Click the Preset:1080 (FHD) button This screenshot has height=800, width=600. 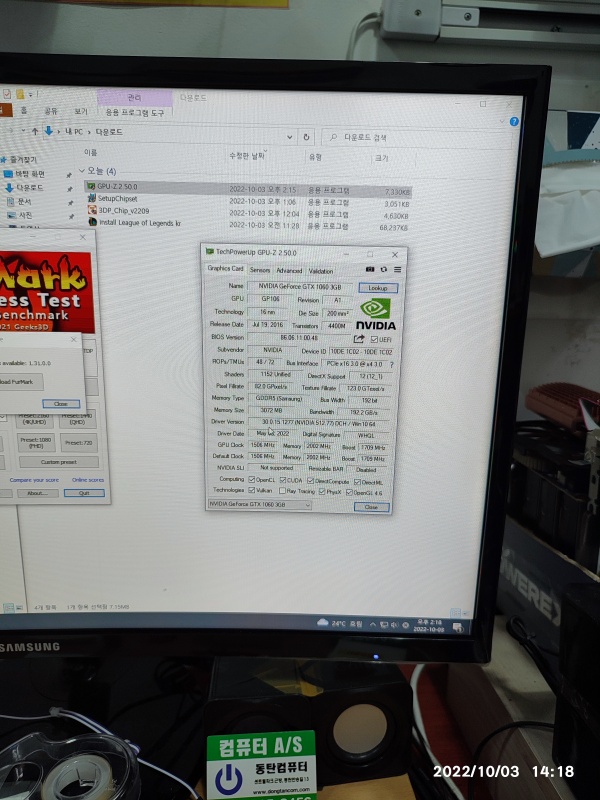tap(36, 442)
